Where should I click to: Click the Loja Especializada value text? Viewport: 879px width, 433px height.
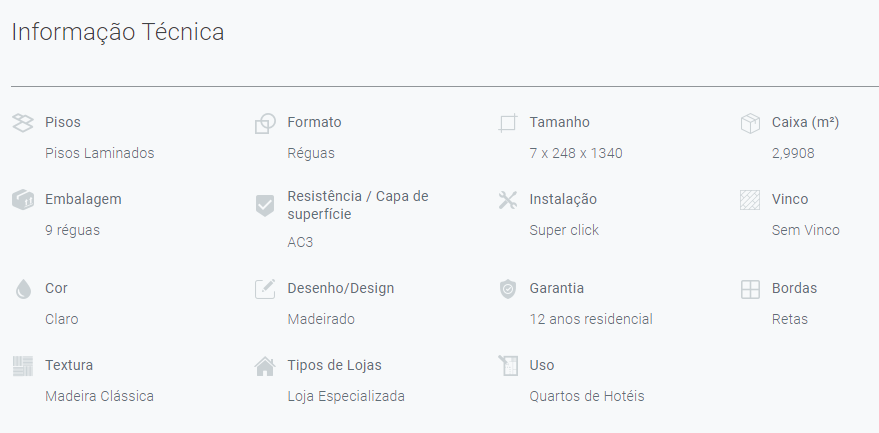point(346,396)
